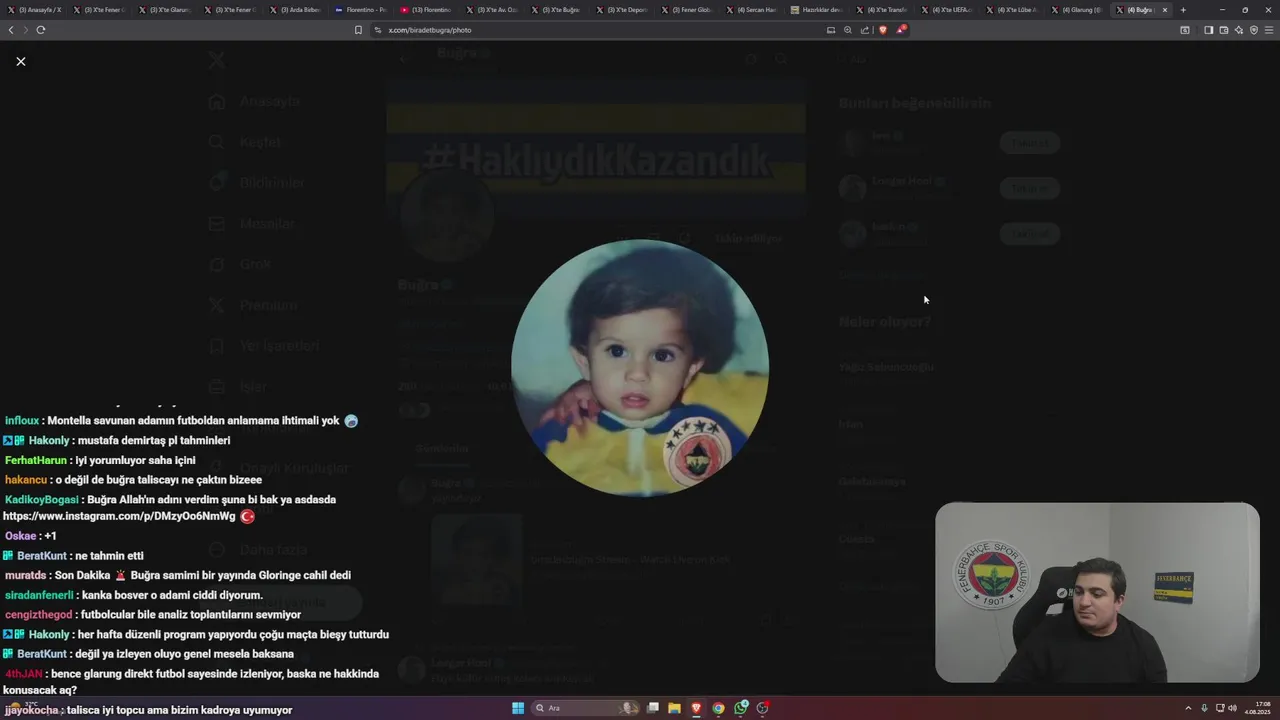The width and height of the screenshot is (1280, 720).
Task: Switch to the (6) Glarung tab
Action: point(1077,10)
